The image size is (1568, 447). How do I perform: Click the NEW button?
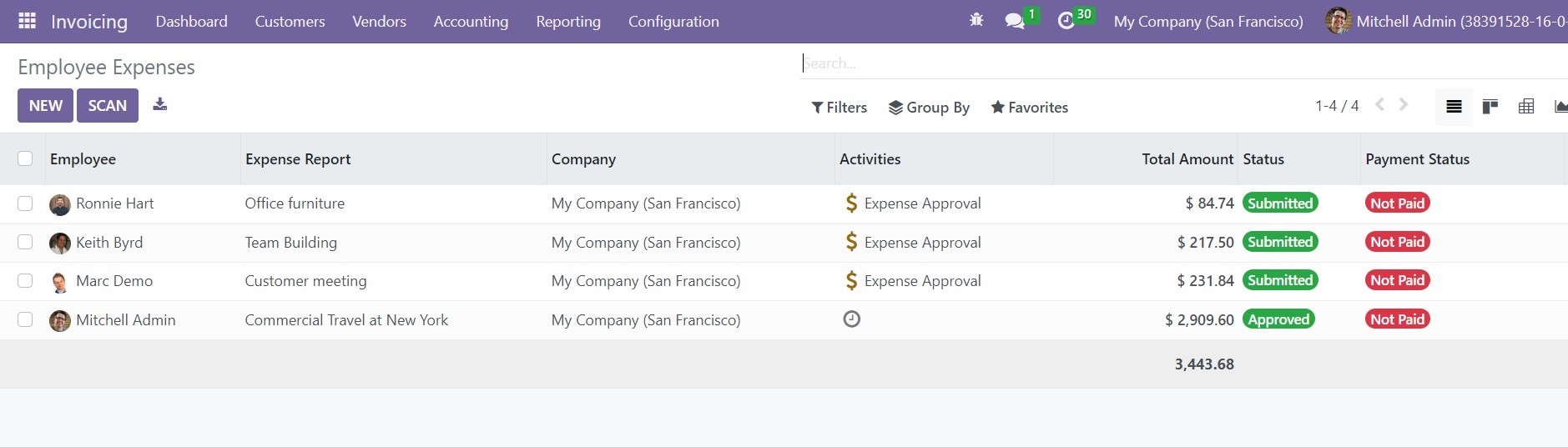(x=45, y=106)
